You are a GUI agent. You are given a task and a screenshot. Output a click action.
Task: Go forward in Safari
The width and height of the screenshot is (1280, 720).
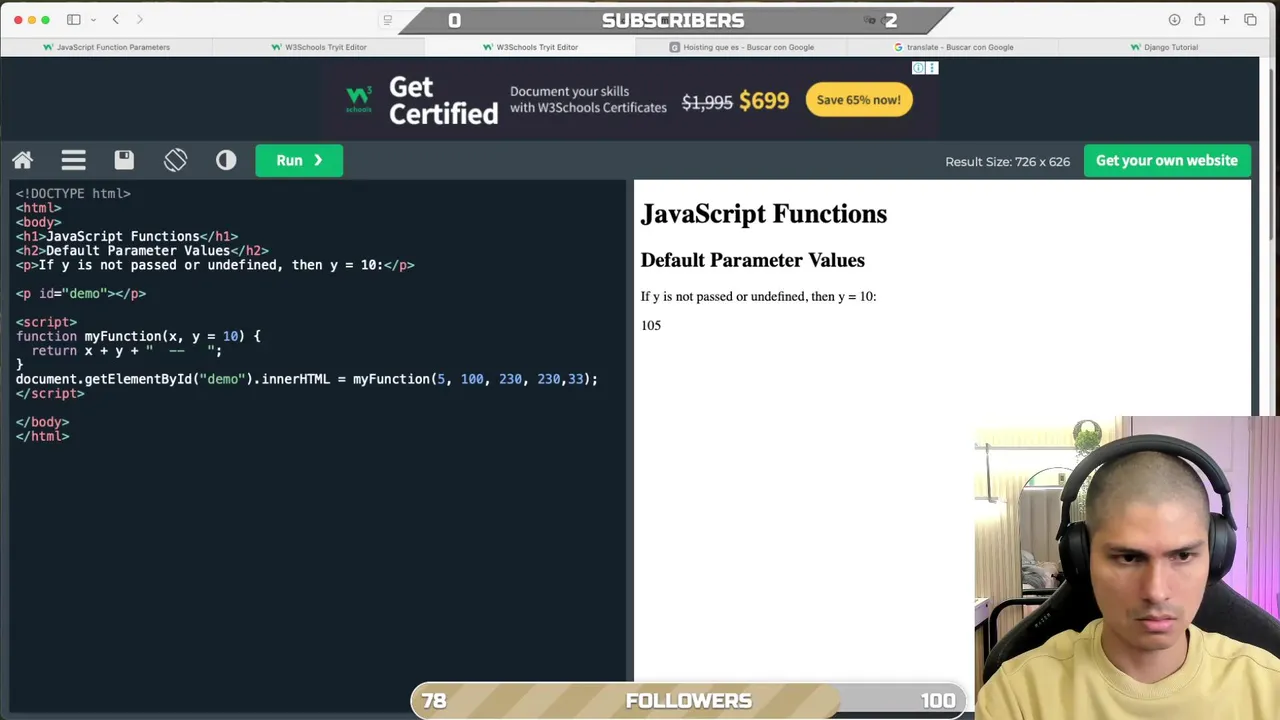click(x=140, y=19)
